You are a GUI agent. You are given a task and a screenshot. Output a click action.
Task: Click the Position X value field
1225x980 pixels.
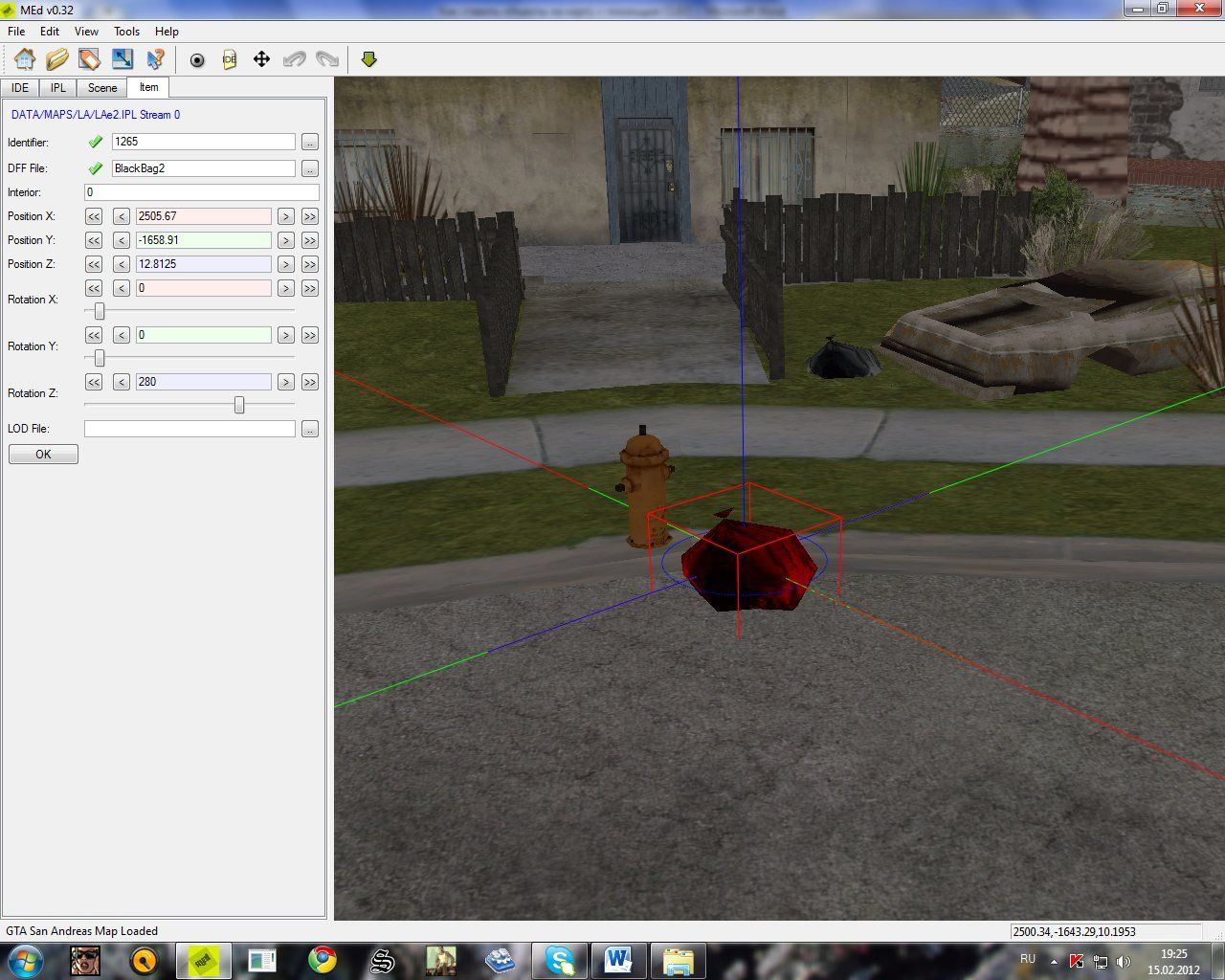[x=203, y=216]
